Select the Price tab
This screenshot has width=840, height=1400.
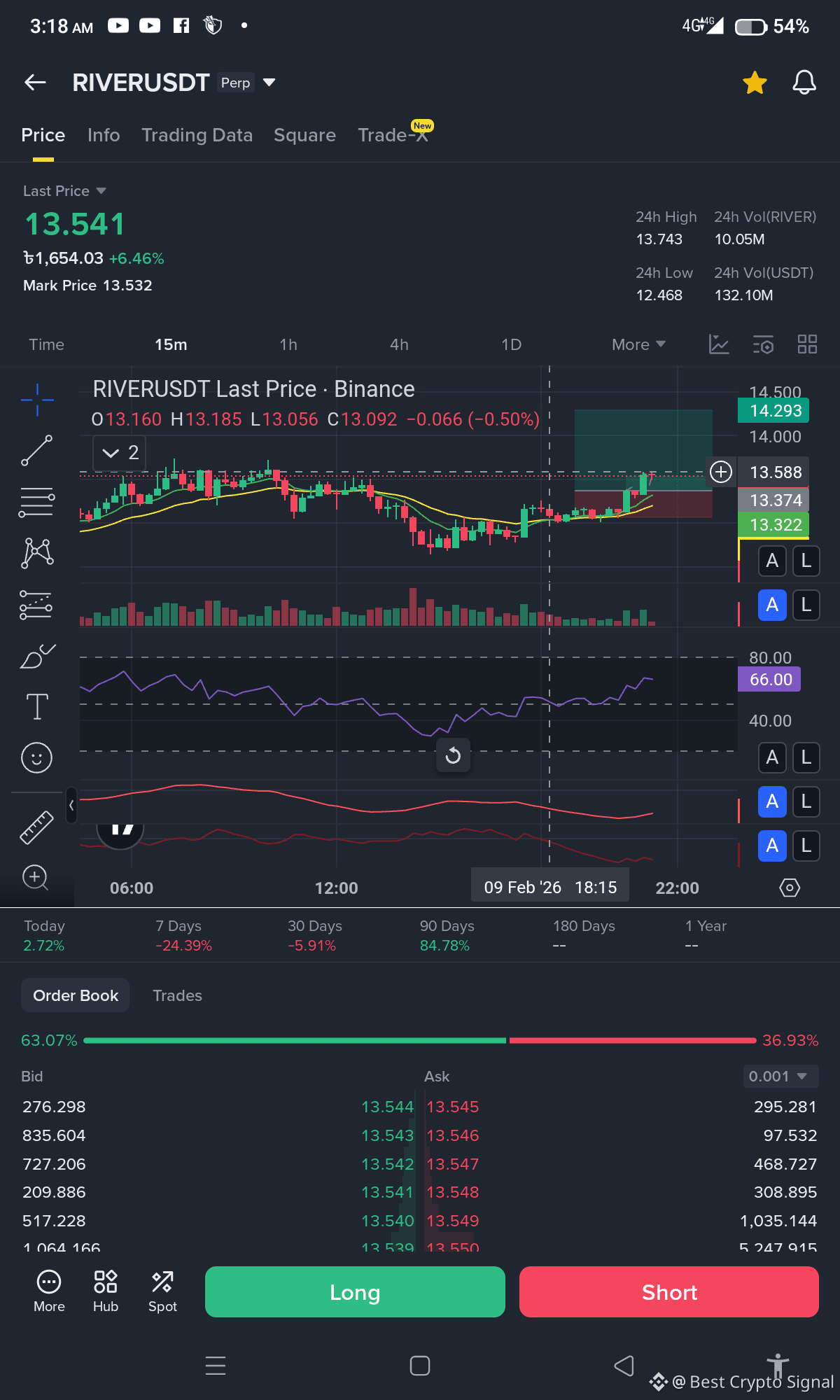click(x=43, y=135)
